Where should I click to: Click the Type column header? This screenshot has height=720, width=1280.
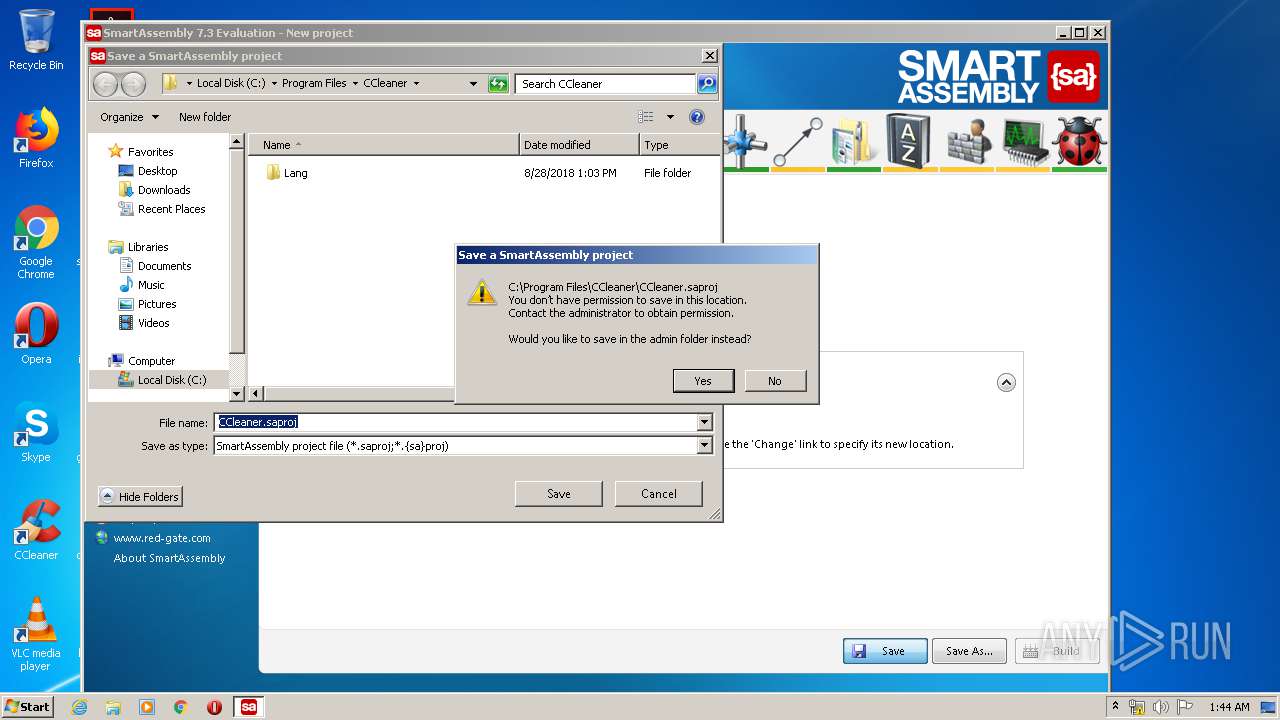[x=679, y=145]
